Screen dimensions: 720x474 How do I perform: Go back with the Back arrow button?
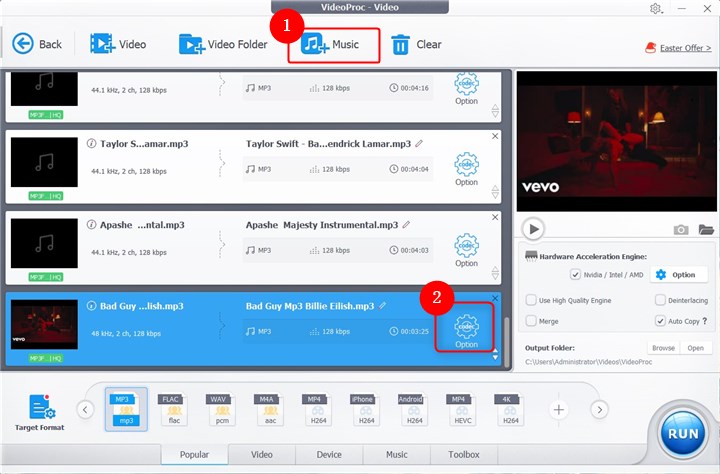pyautogui.click(x=36, y=44)
